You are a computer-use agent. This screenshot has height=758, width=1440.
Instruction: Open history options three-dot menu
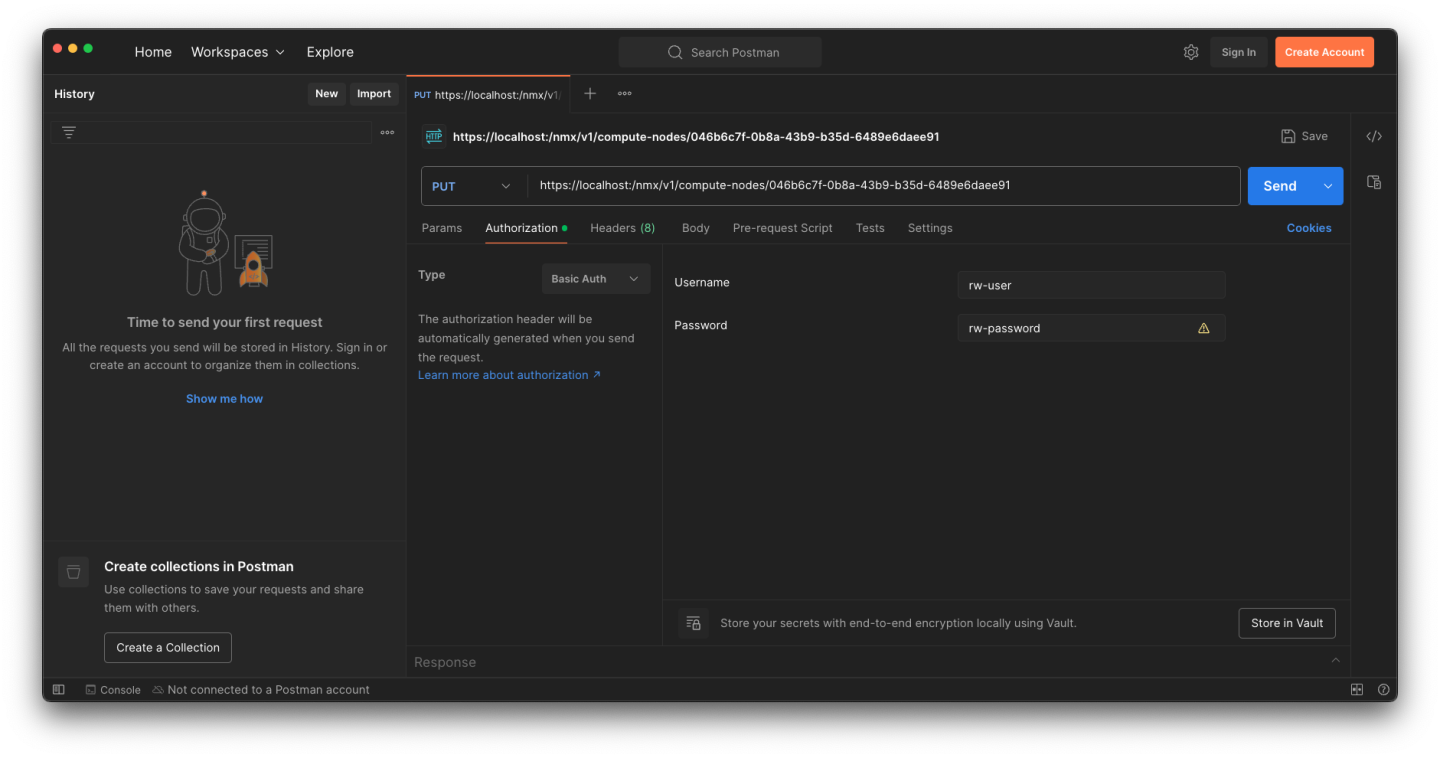click(x=387, y=132)
